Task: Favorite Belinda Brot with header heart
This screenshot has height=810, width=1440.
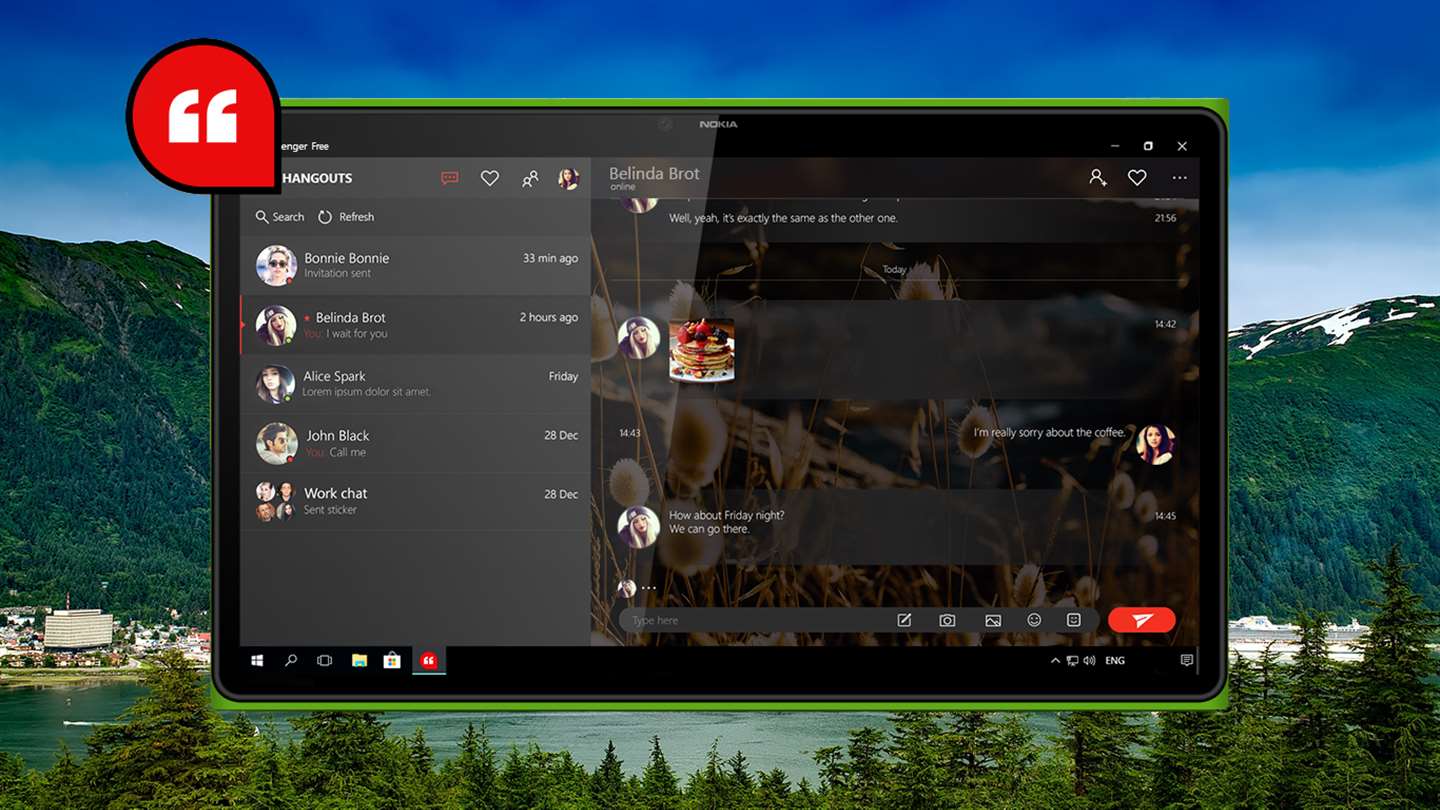Action: 1137,177
